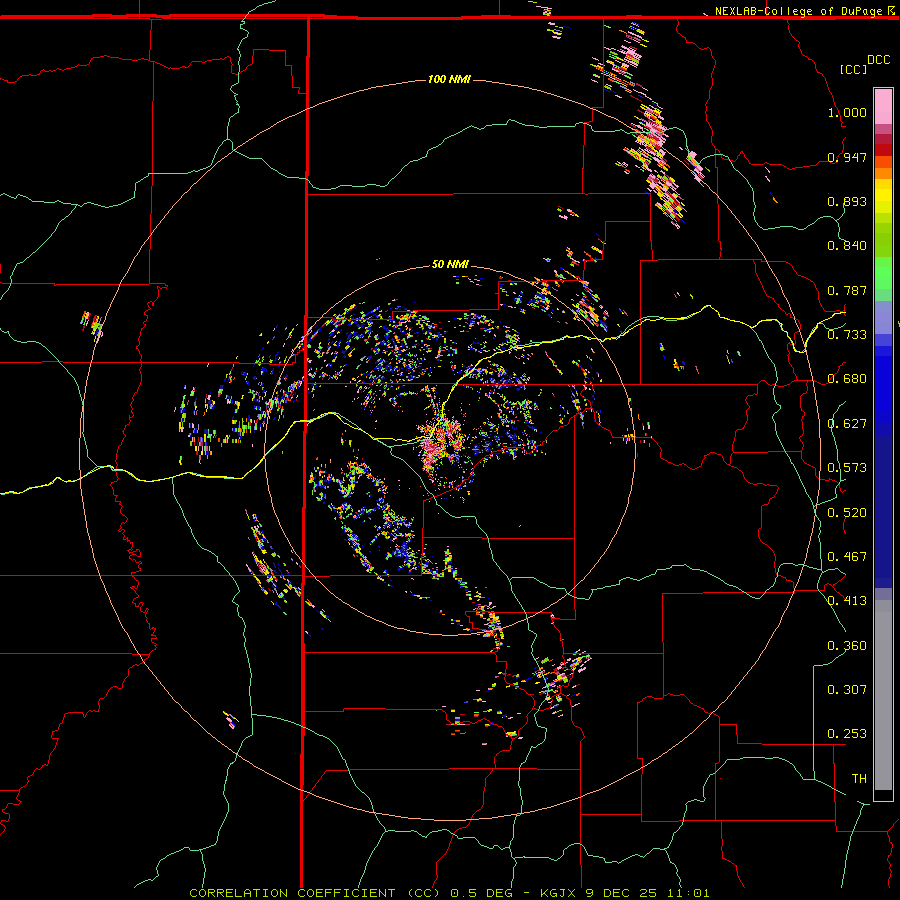The height and width of the screenshot is (900, 900).
Task: Select the 0.947 value on the color scale
Action: pos(847,157)
